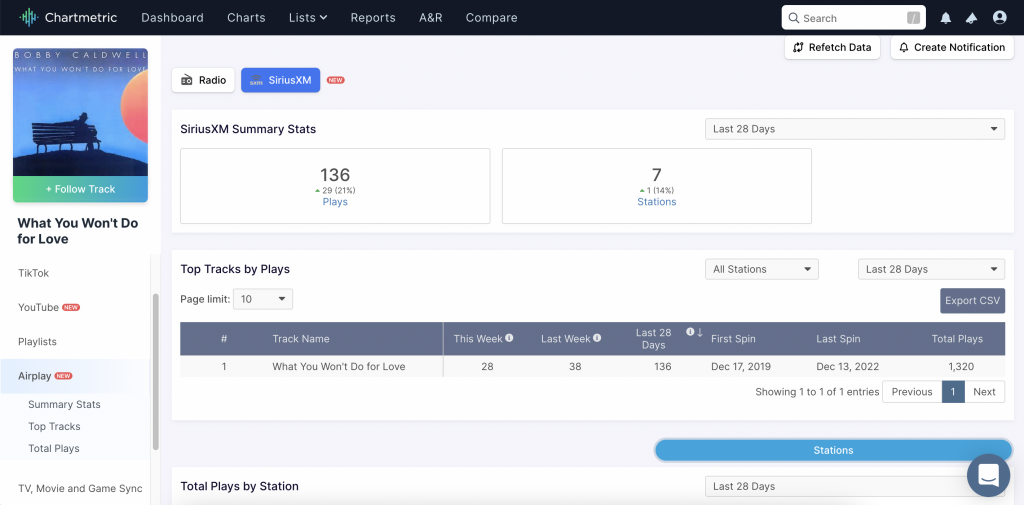Click the Stations summary link
This screenshot has width=1024, height=505.
[x=657, y=202]
